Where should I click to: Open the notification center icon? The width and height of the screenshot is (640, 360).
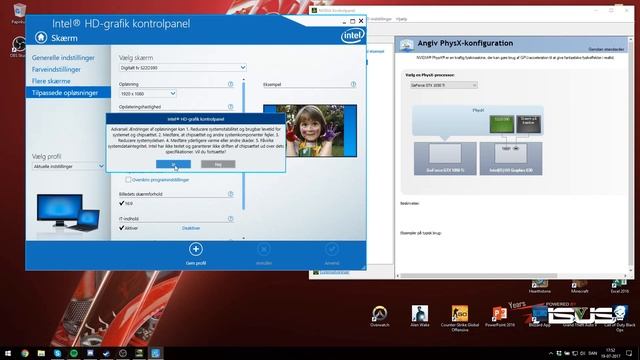tap(629, 353)
